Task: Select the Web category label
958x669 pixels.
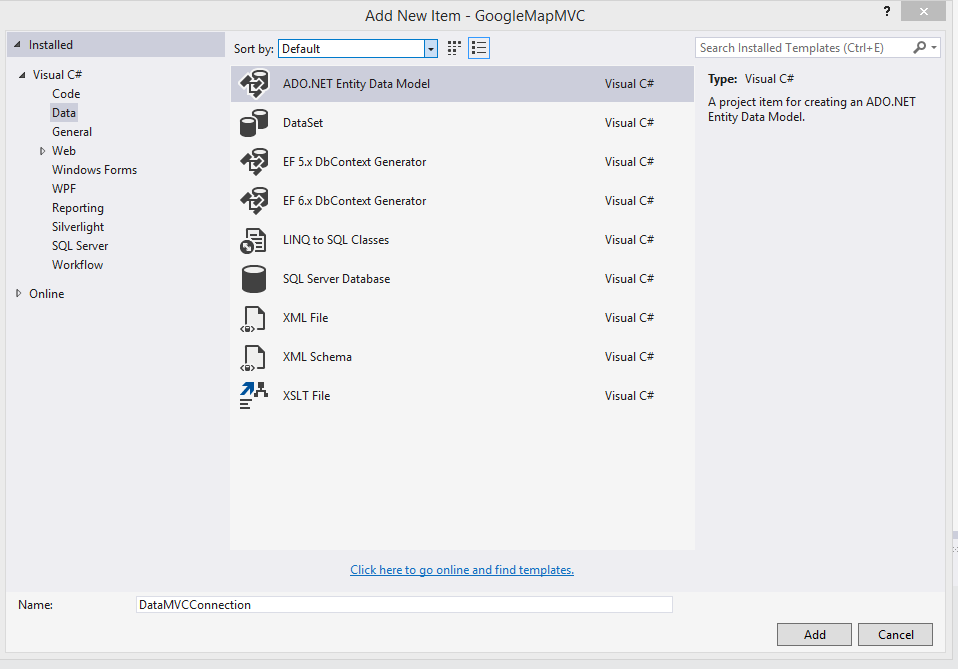Action: [x=64, y=151]
